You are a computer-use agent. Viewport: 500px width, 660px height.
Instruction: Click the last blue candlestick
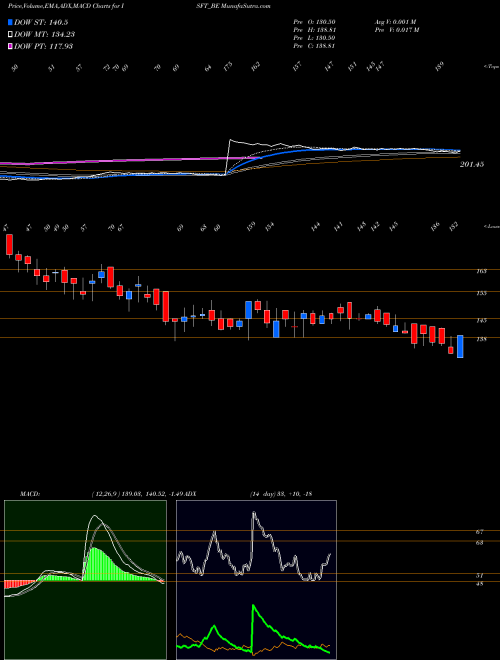460,346
